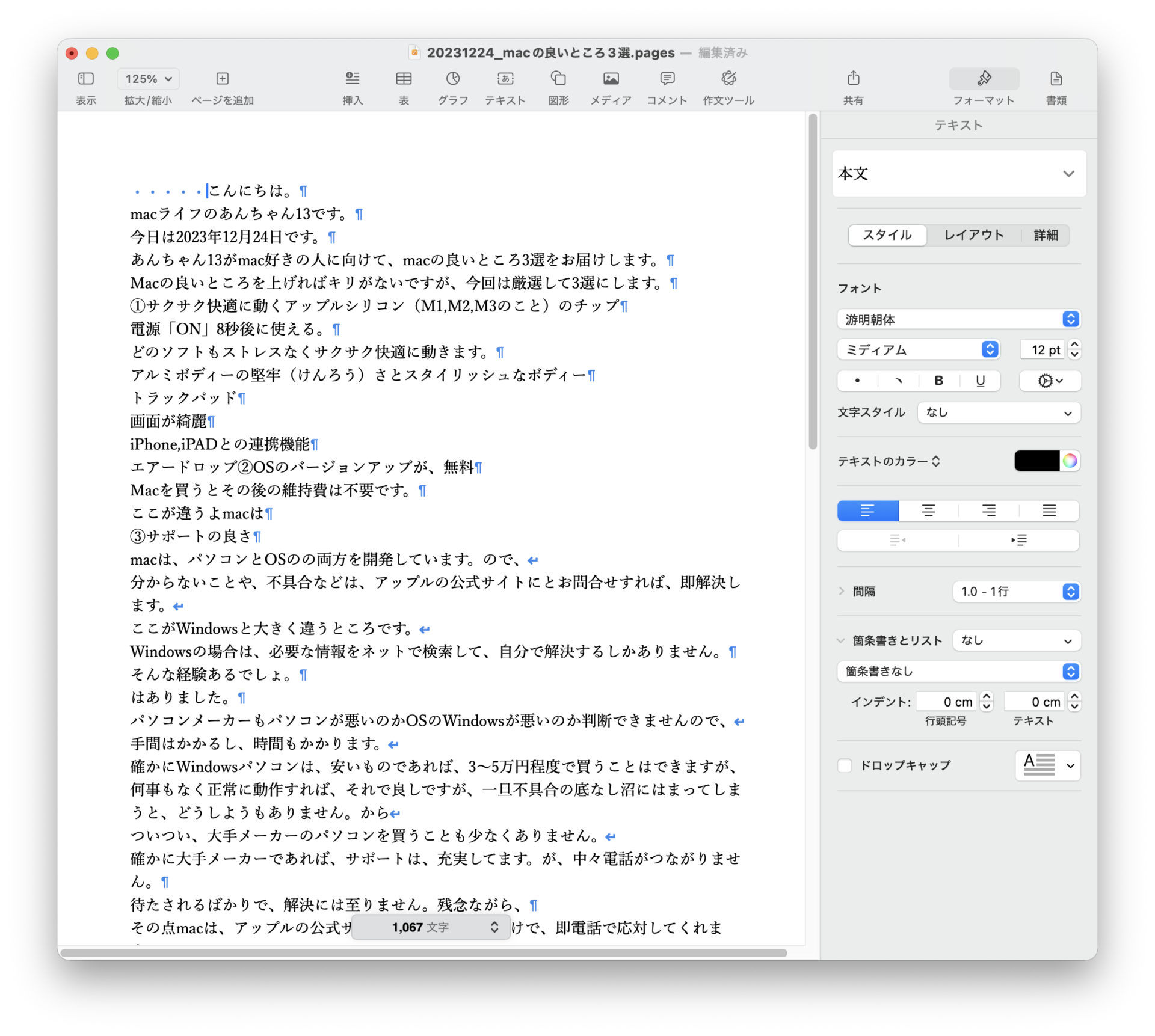
Task: Open the 游明朝体 font dropdown
Action: click(x=958, y=319)
